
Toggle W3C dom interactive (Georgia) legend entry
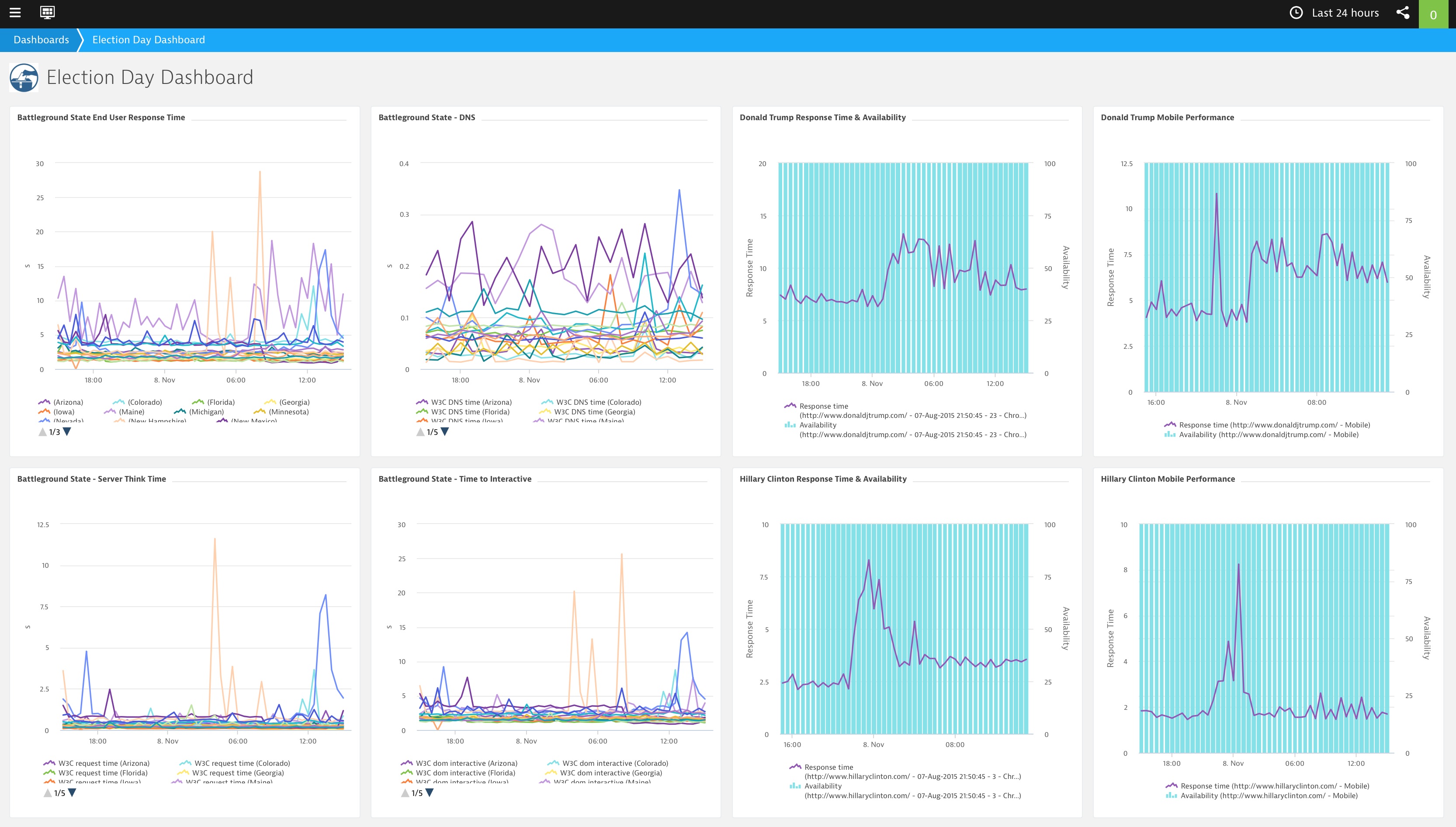pyautogui.click(x=603, y=773)
